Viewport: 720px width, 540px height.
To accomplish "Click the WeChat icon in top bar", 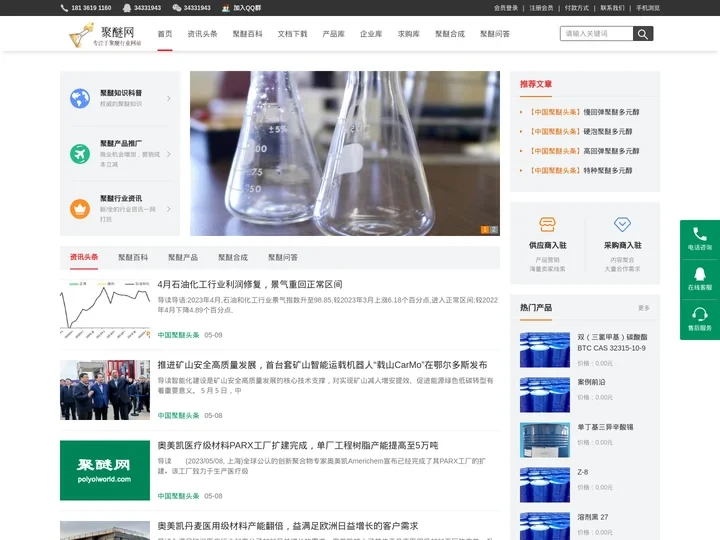I will (x=176, y=8).
